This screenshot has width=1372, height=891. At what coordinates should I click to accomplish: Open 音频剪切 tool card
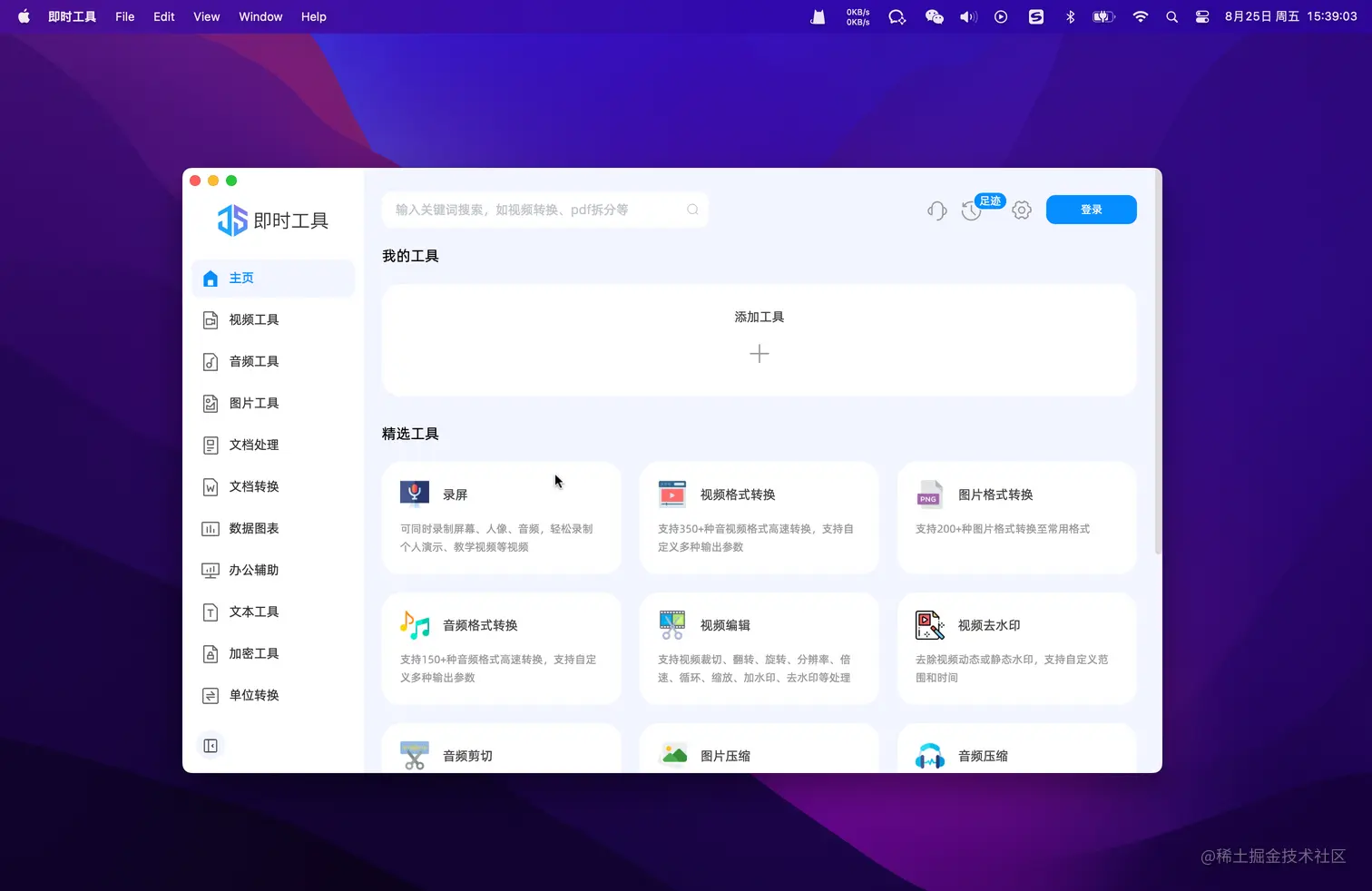[502, 749]
